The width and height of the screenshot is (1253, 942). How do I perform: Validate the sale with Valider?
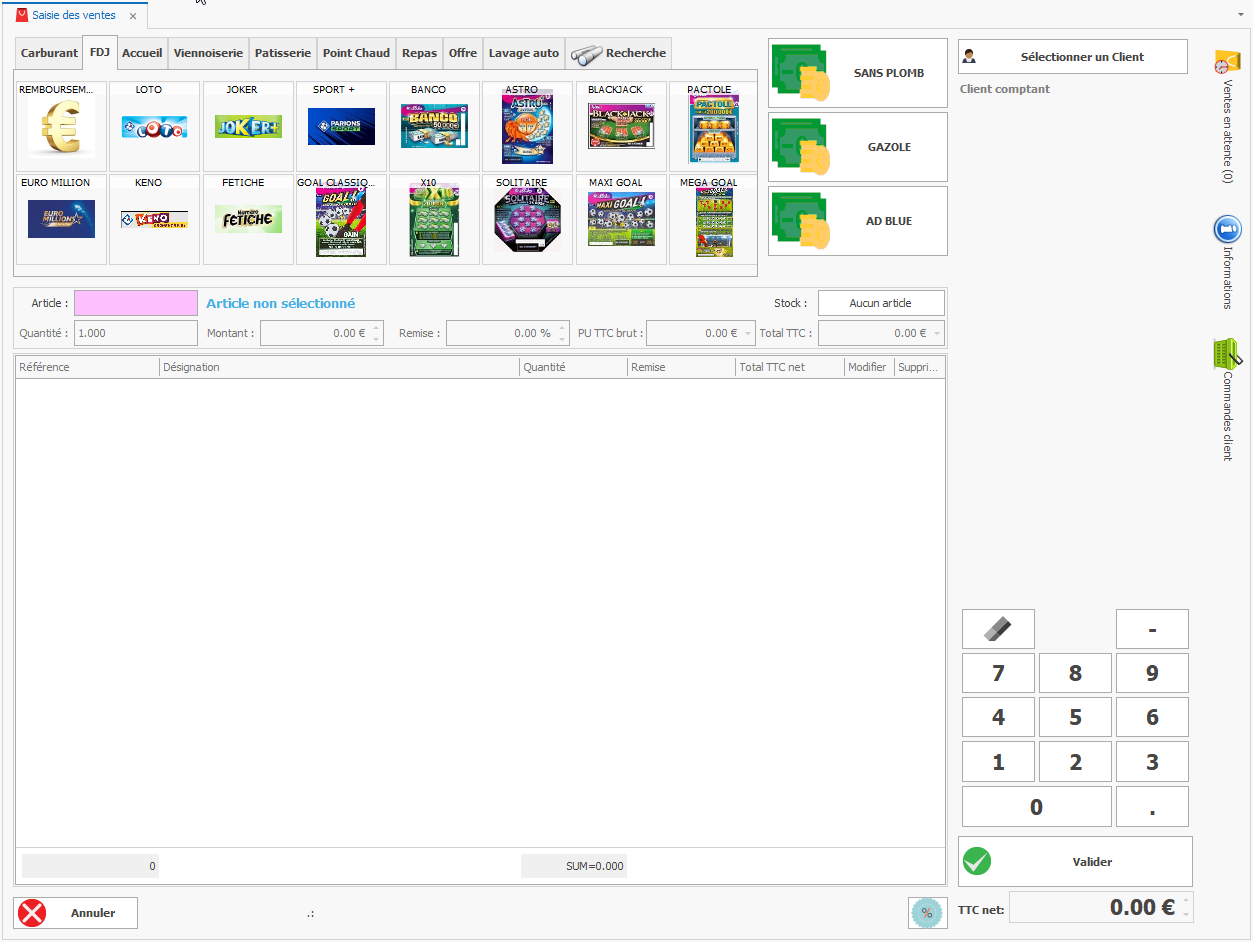(1075, 861)
